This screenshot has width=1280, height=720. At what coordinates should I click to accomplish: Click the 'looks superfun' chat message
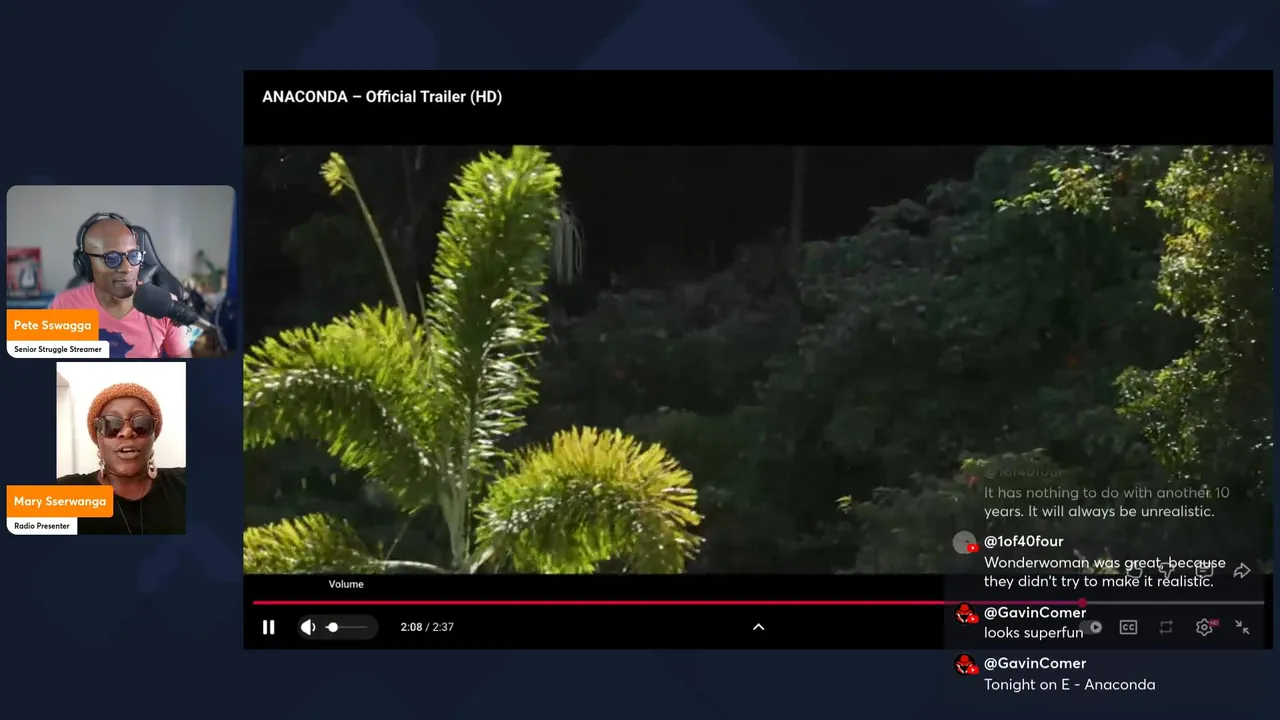click(x=1033, y=633)
